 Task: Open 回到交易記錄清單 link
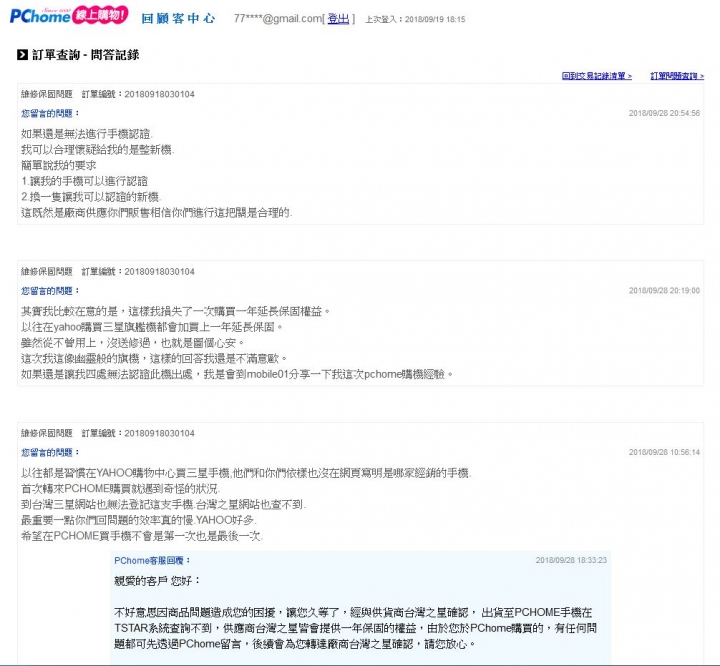(x=596, y=76)
